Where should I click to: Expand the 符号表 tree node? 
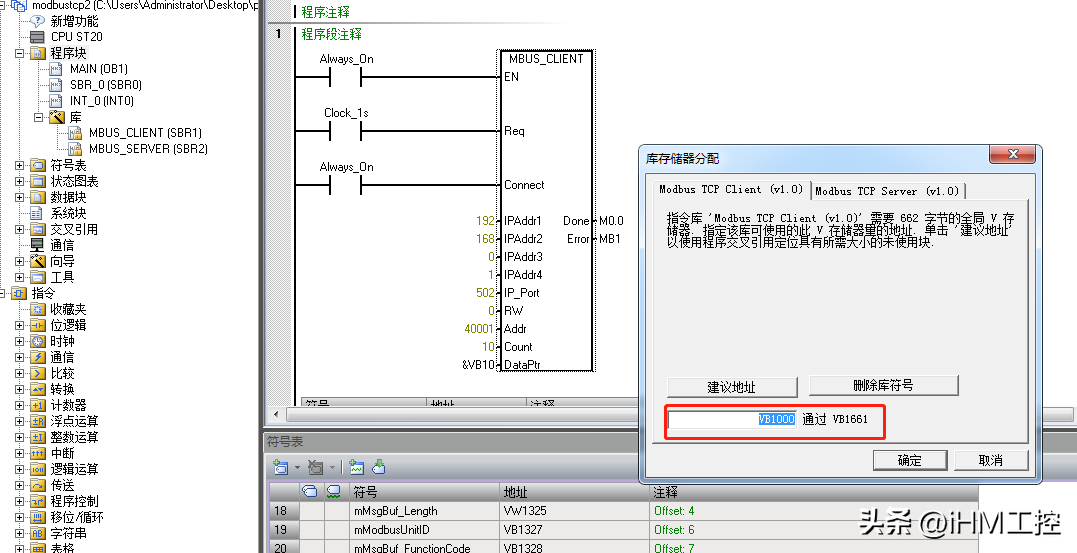pyautogui.click(x=20, y=165)
